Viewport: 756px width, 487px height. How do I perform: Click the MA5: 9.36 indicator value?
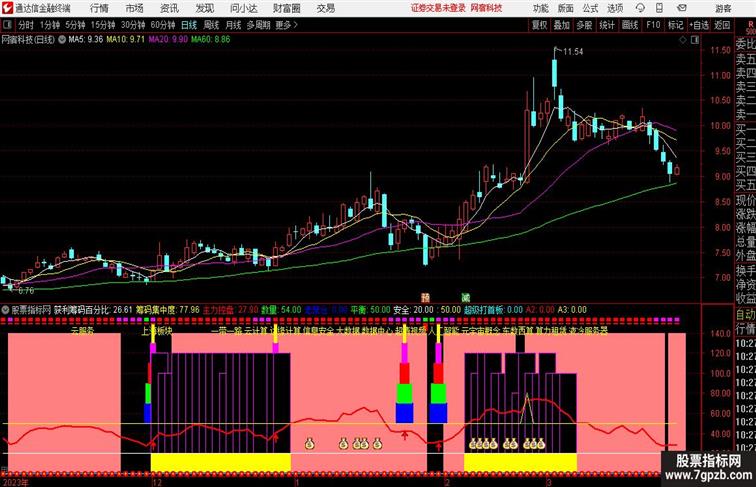(x=85, y=40)
